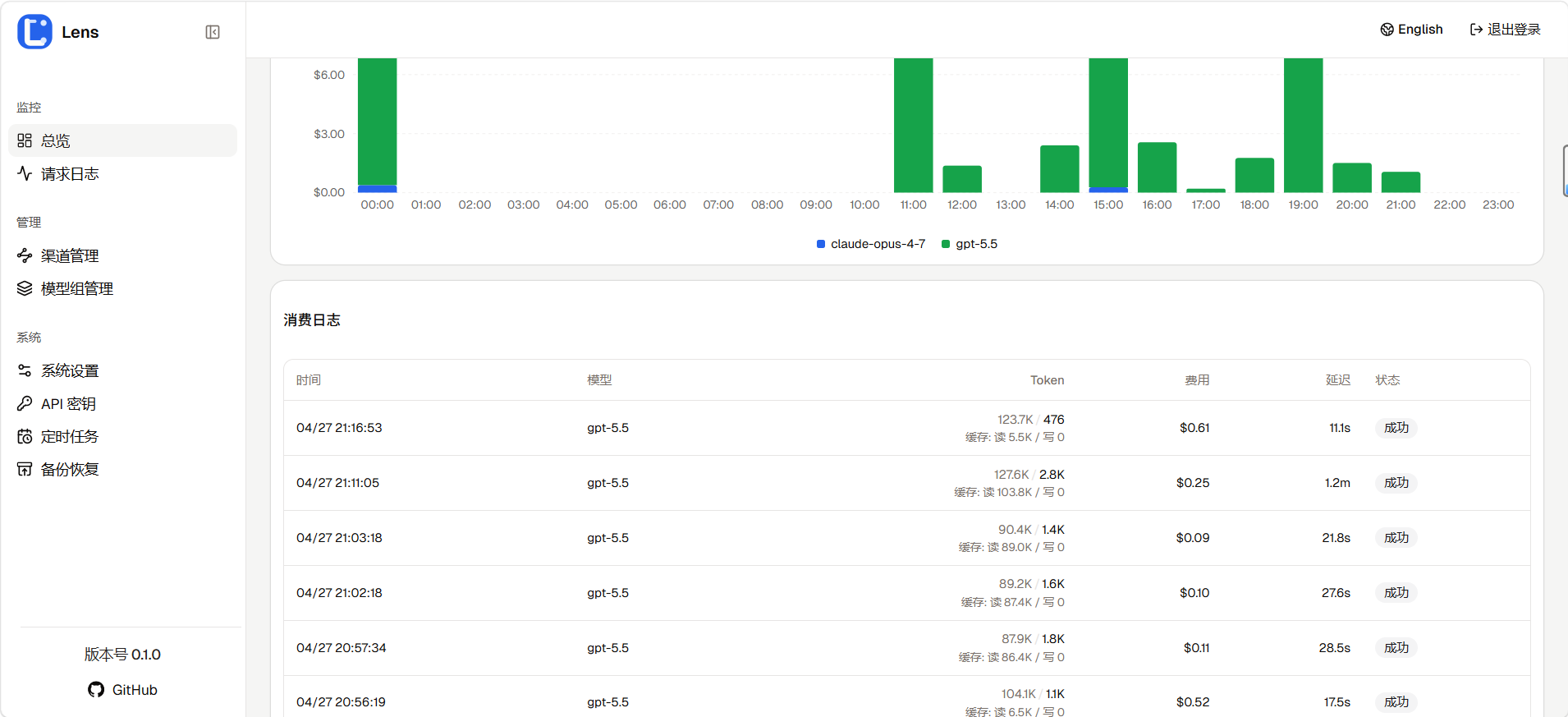Click the scheduled tasks calendar icon
Viewport: 1568px width, 717px height.
point(25,436)
